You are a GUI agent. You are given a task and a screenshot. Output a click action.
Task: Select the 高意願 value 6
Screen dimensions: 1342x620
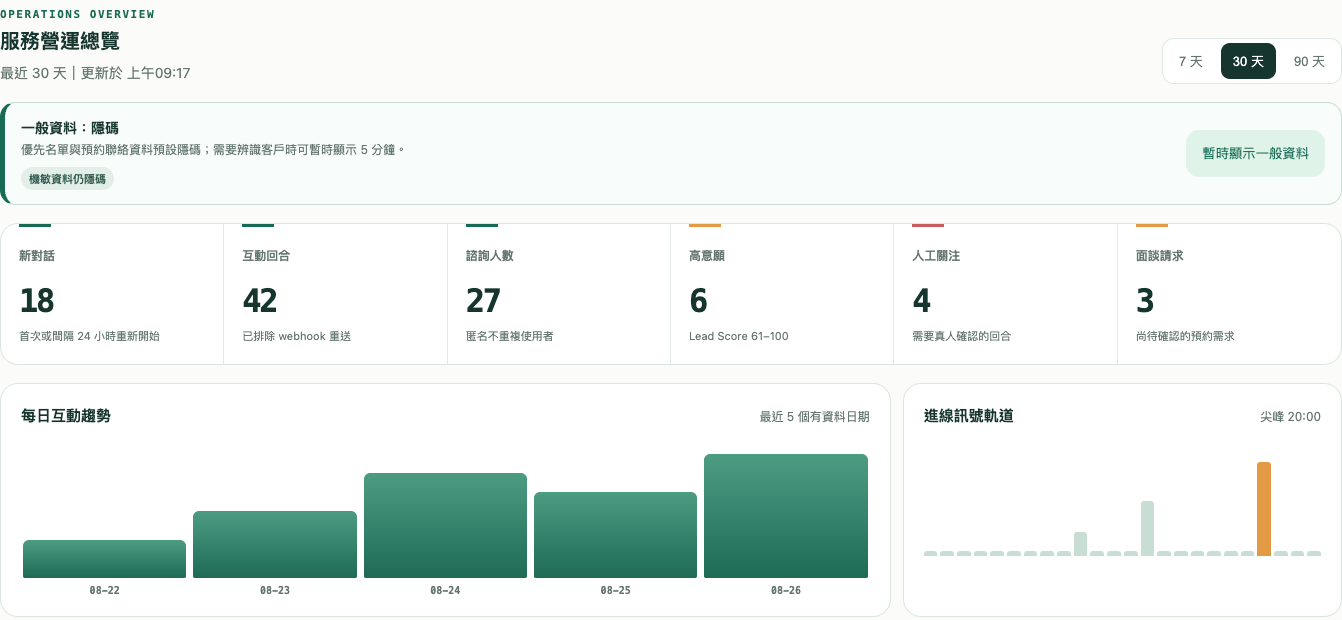698,301
